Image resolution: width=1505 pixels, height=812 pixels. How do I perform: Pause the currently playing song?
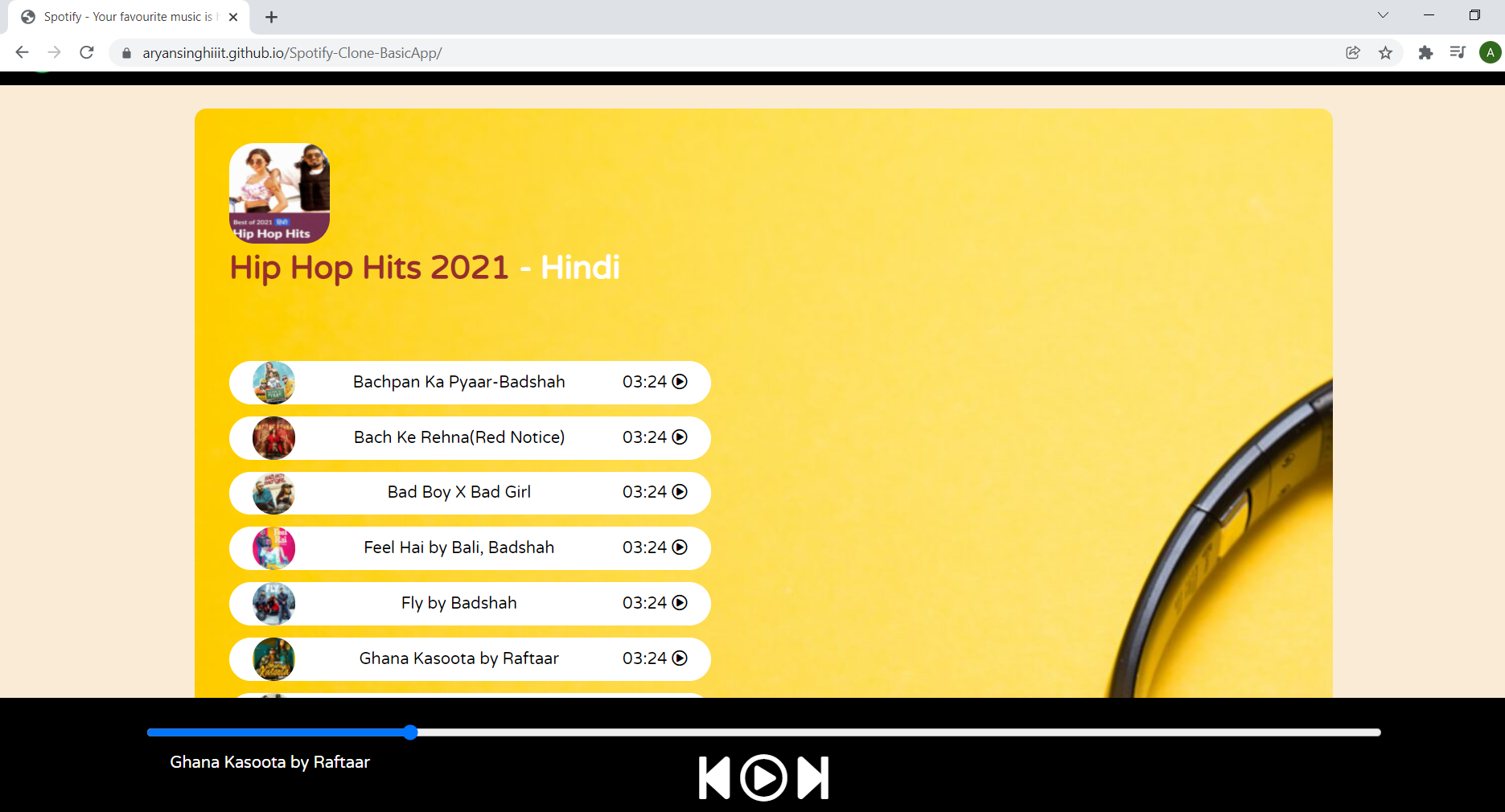(763, 777)
